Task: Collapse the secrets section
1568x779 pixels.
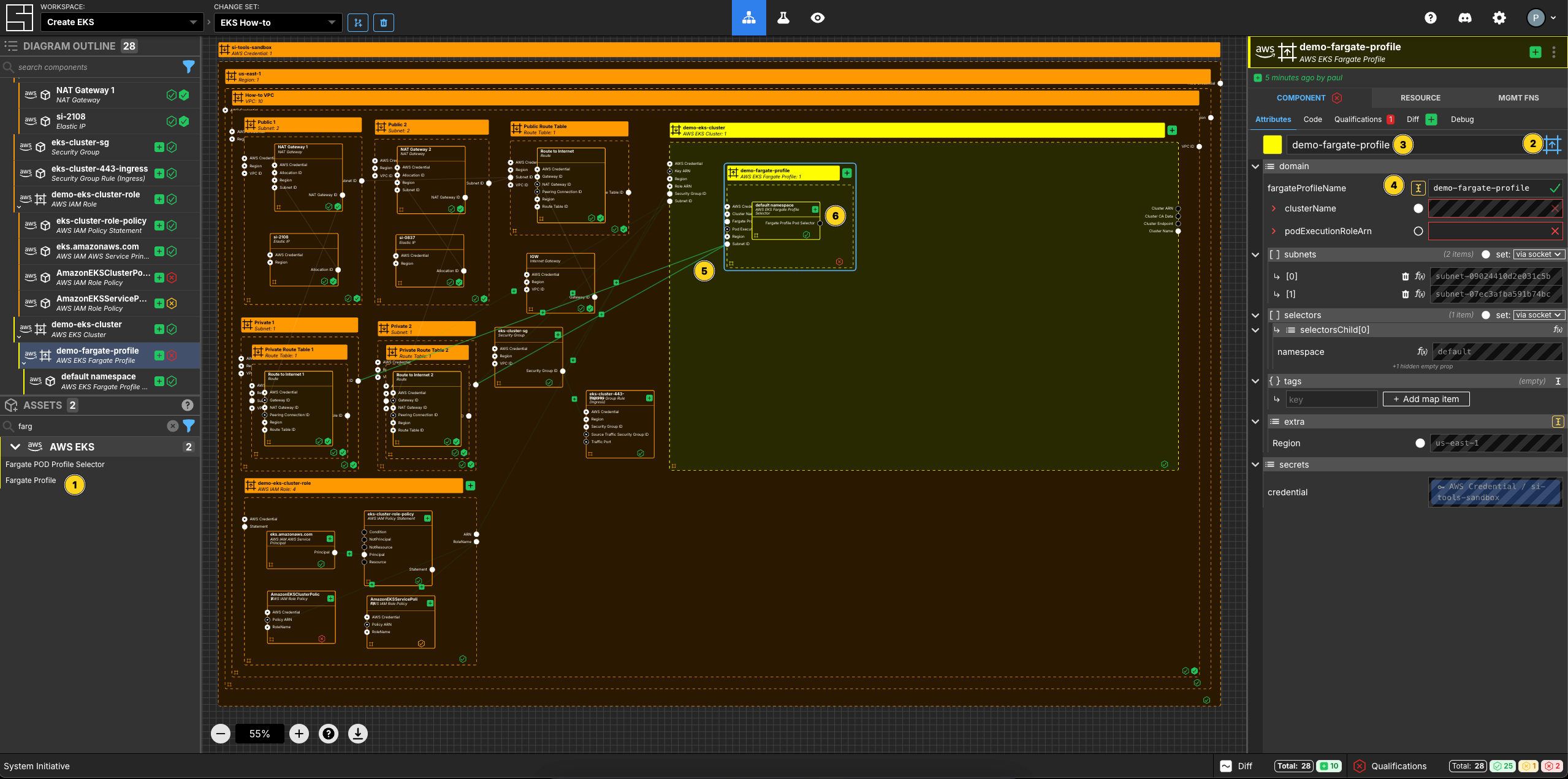Action: 1255,465
